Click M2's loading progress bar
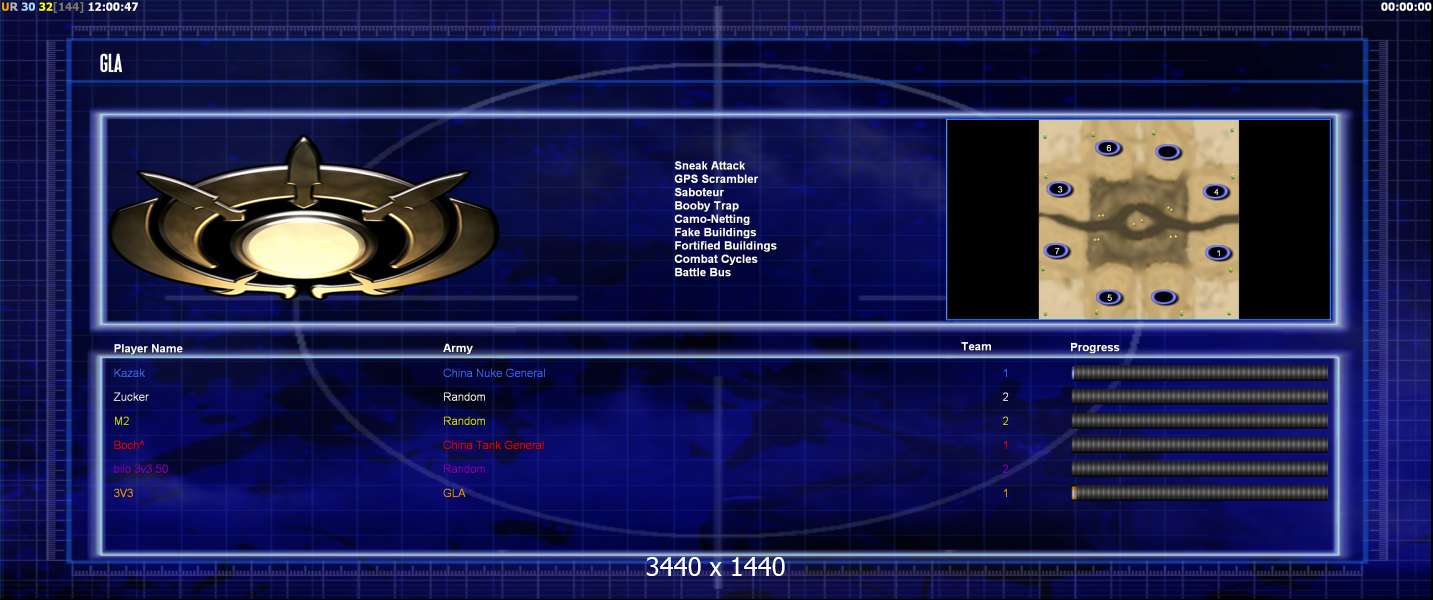The width and height of the screenshot is (1433, 600). 1200,421
